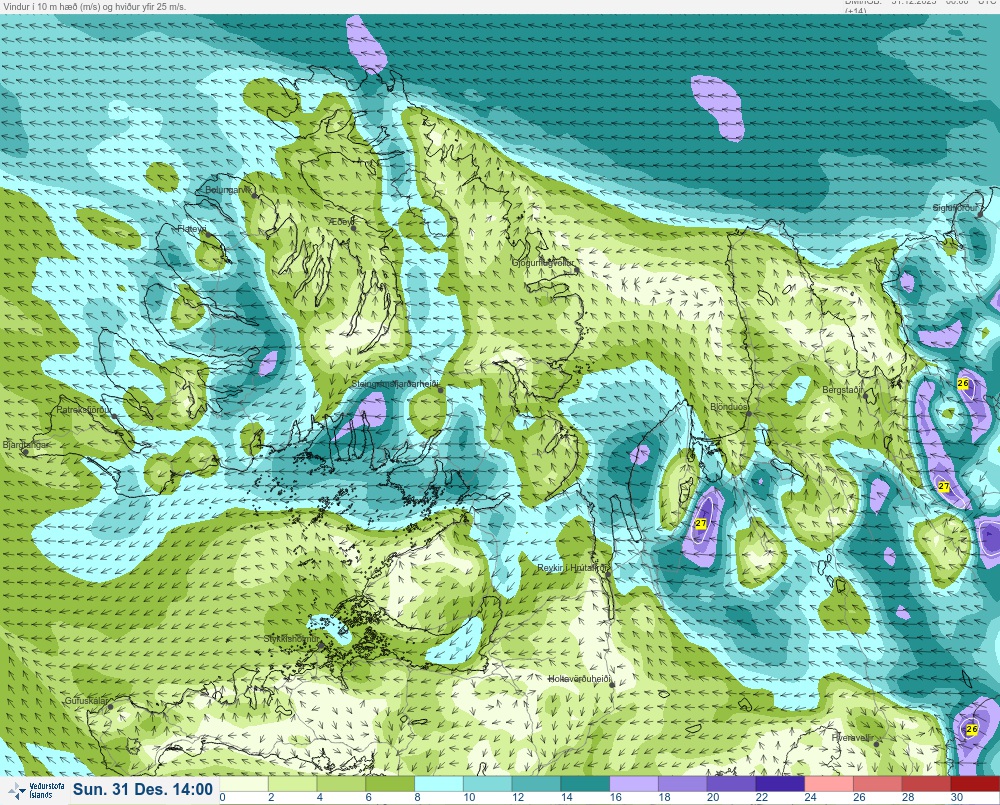Pick the 4–6 m/s green legend swatch
Viewport: 1000px width, 805px height.
pyautogui.click(x=341, y=784)
